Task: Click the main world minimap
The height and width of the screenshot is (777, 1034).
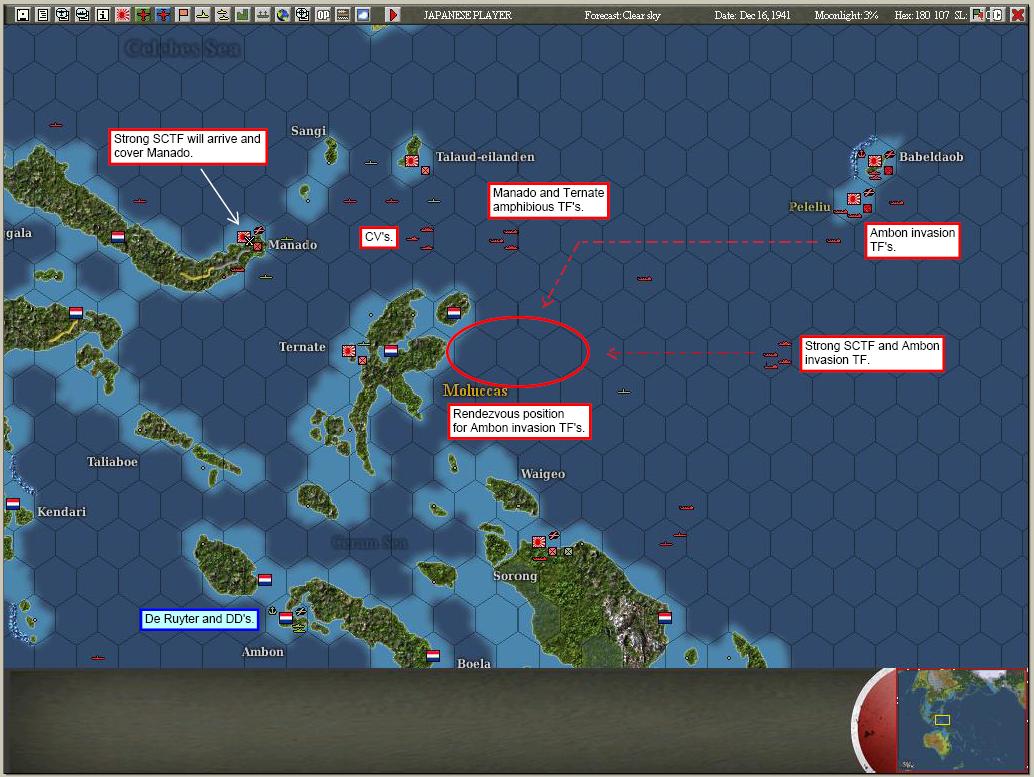Action: click(x=961, y=720)
